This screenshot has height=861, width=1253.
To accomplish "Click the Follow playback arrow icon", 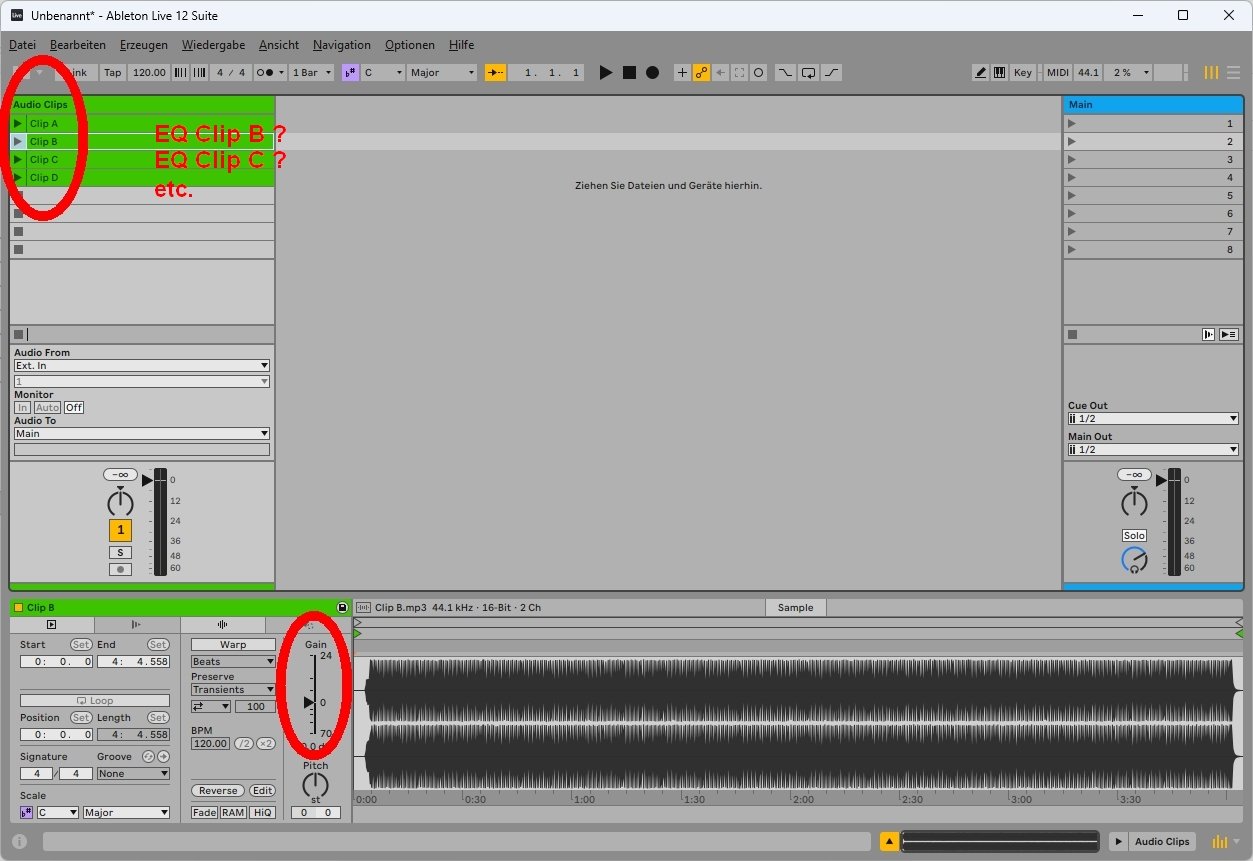I will coord(496,73).
